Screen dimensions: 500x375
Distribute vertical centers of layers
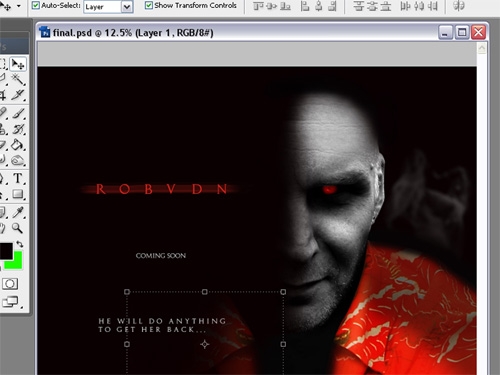point(372,6)
